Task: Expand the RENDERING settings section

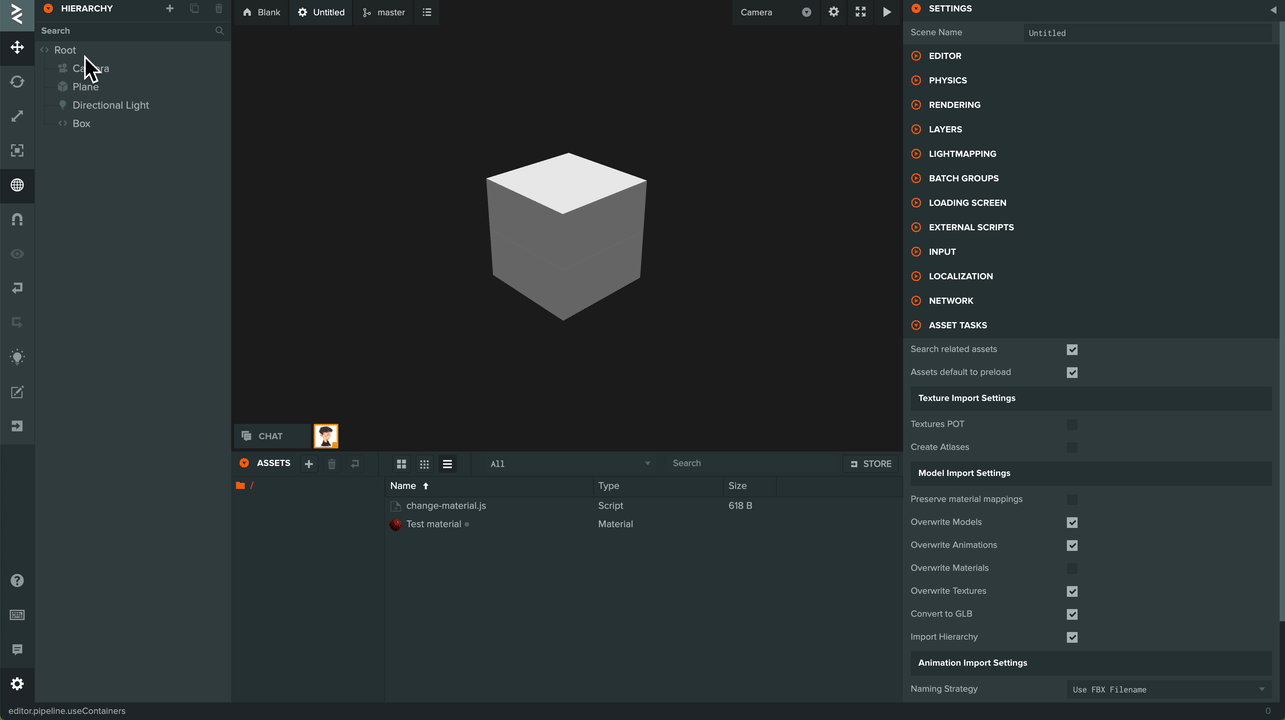Action: click(1091, 105)
